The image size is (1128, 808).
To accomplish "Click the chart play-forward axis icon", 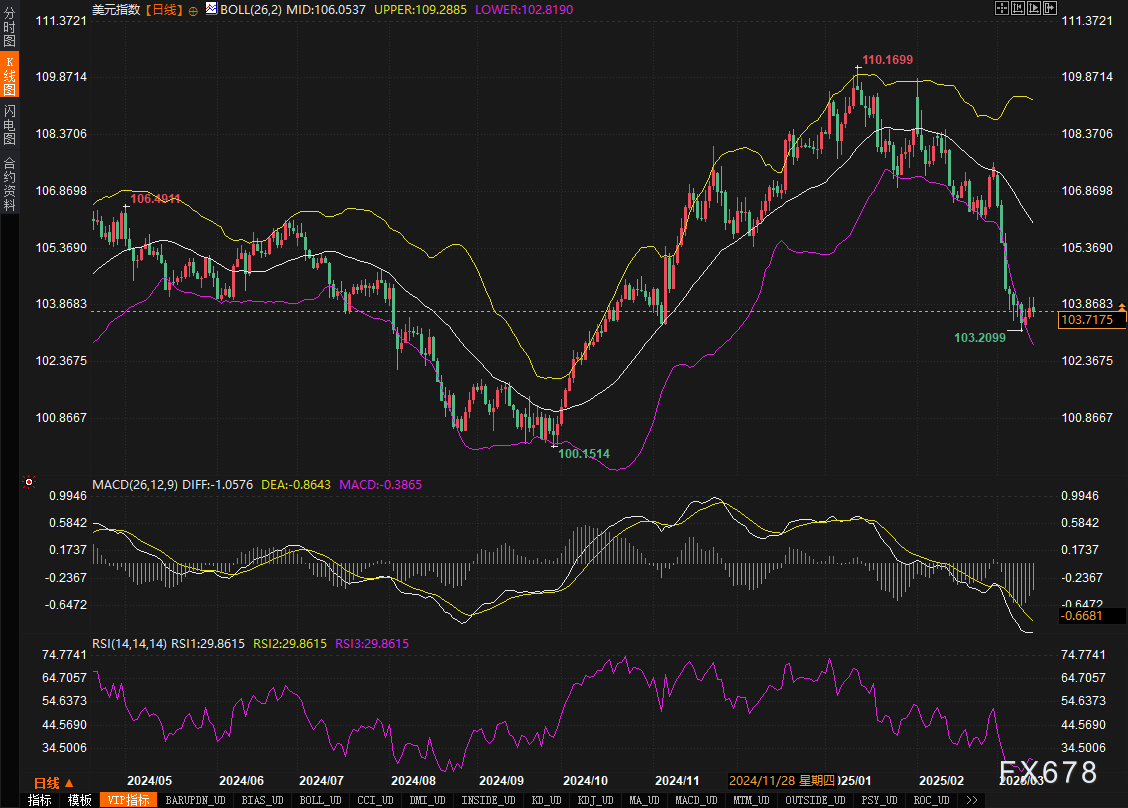I will point(1034,8).
